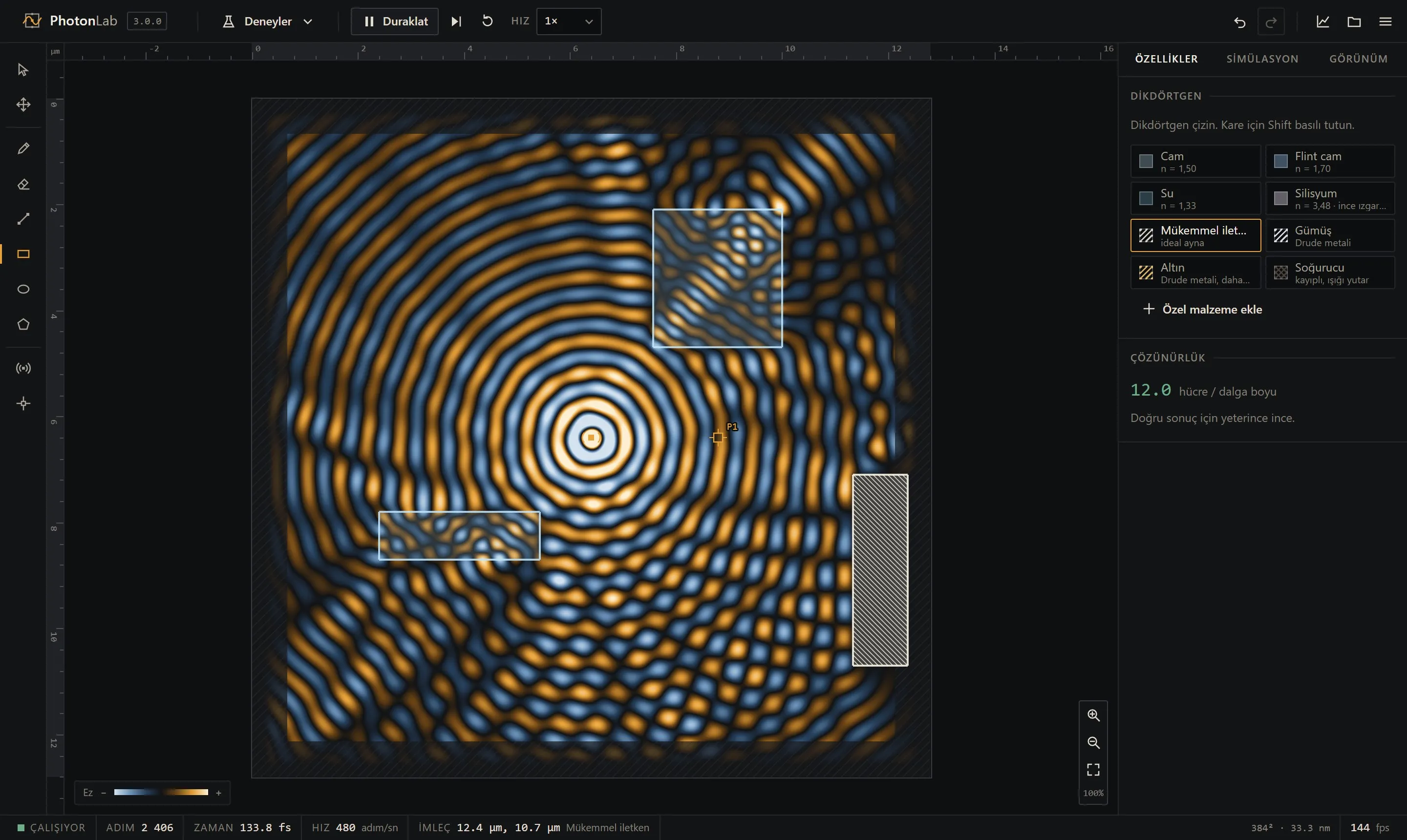Reset the simulation with the restart icon
This screenshot has height=840, width=1407.
pyautogui.click(x=488, y=21)
